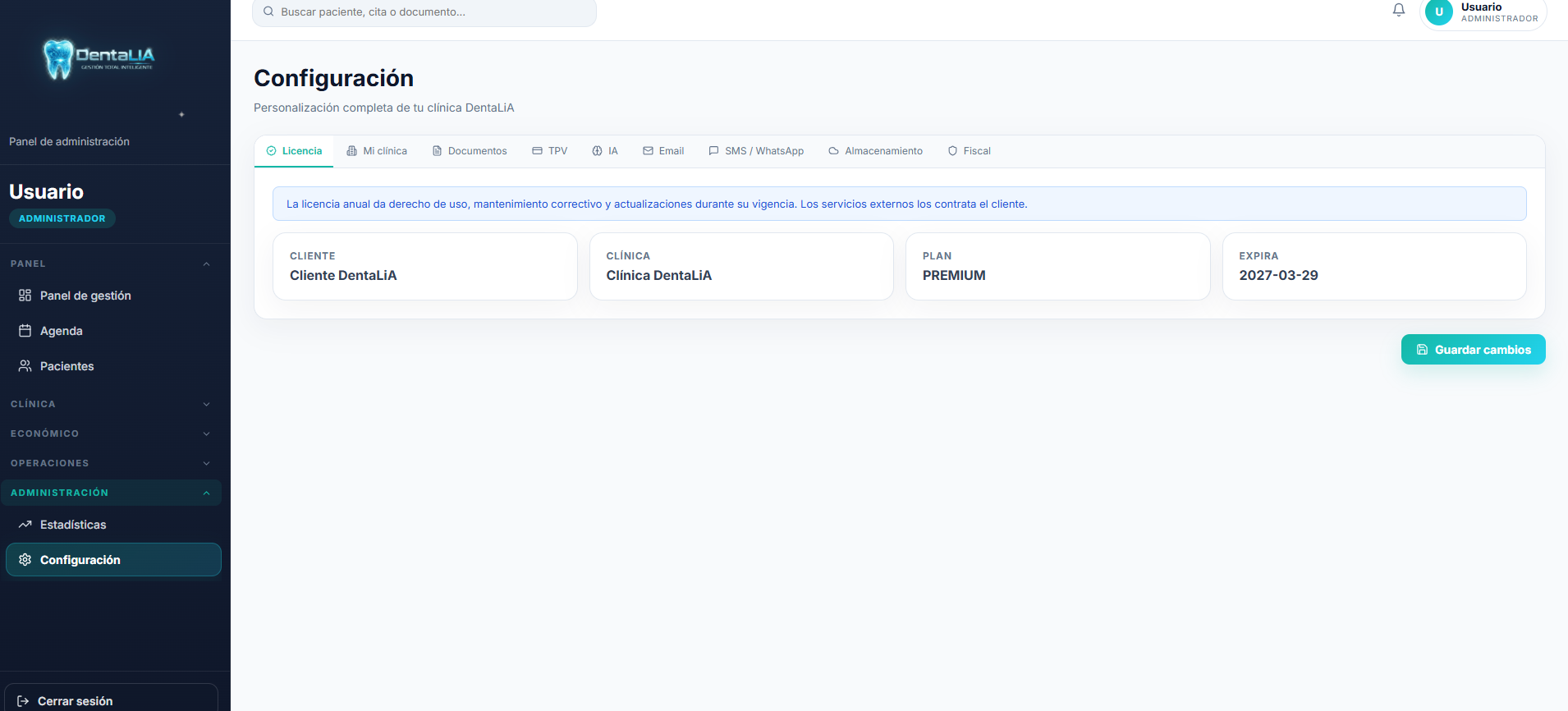Image resolution: width=1568 pixels, height=711 pixels.
Task: Click the notification bell icon
Action: pyautogui.click(x=1399, y=11)
